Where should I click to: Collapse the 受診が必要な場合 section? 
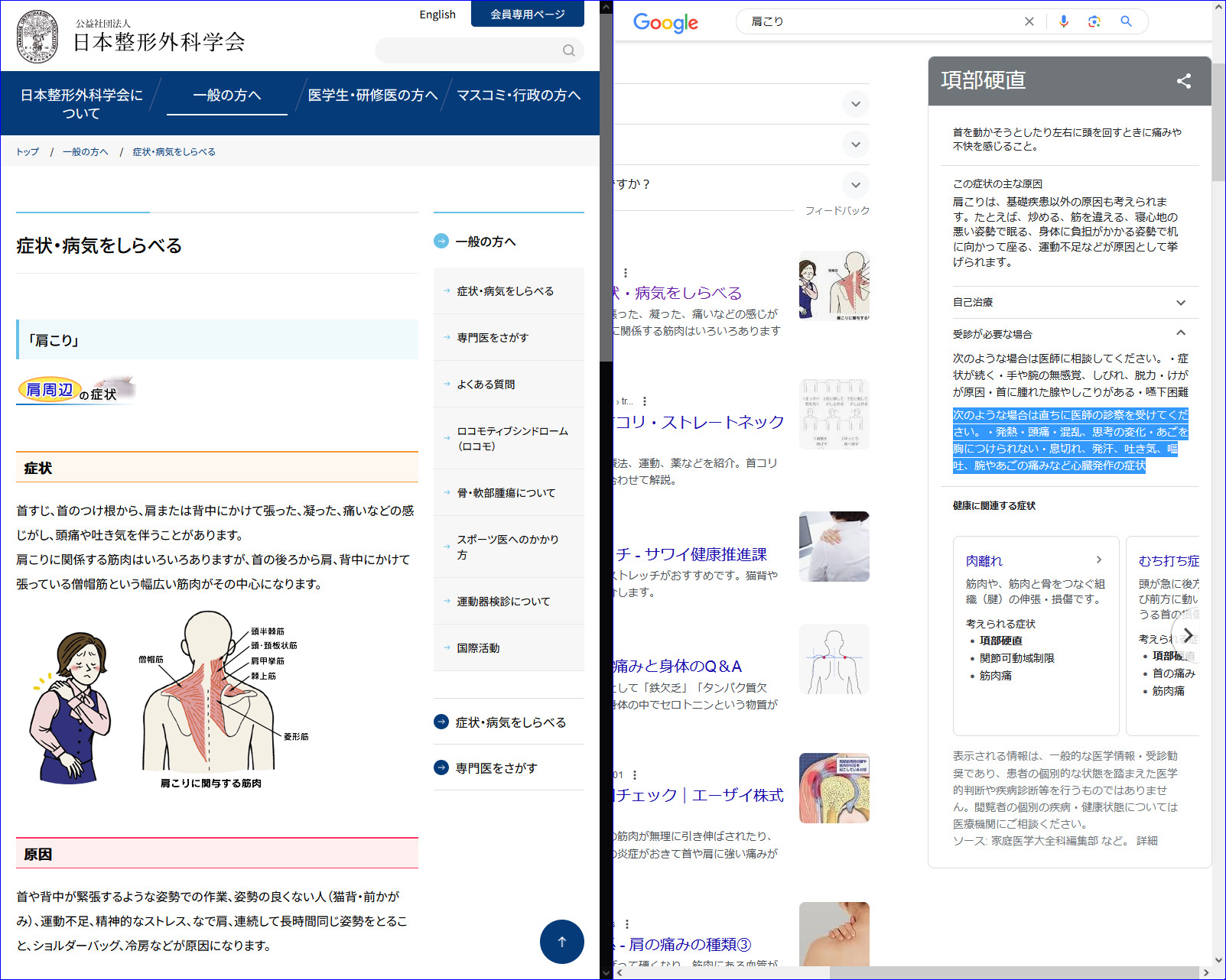[x=1180, y=333]
